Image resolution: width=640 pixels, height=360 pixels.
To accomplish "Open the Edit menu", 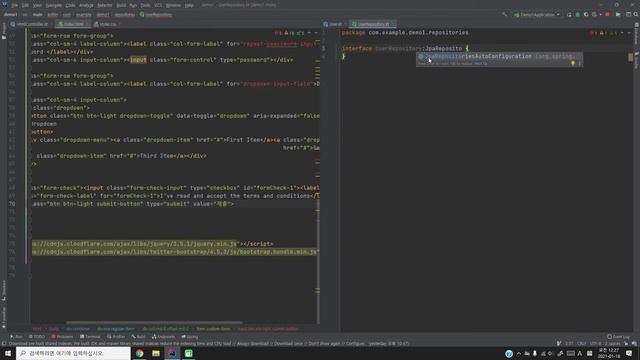I will (25, 5).
